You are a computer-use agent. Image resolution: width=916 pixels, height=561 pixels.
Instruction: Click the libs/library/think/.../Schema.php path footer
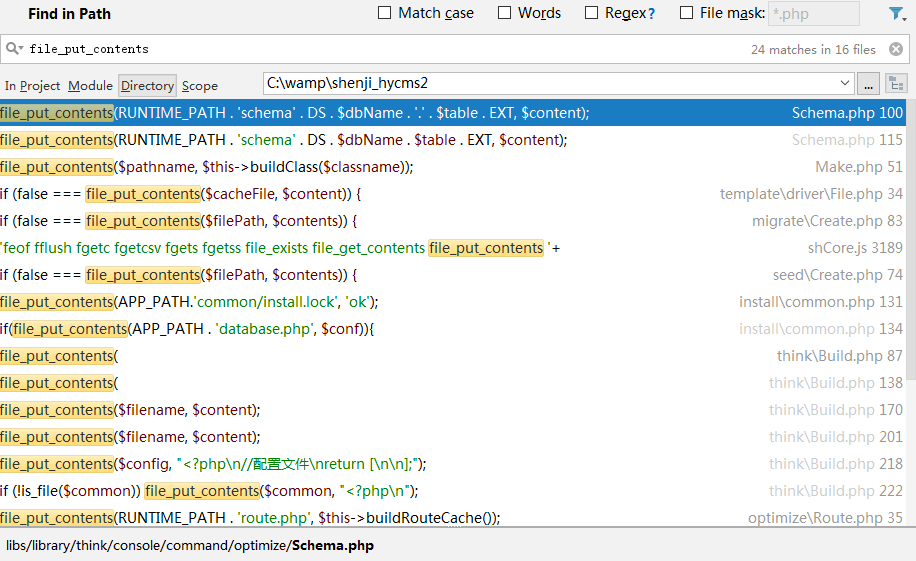click(x=190, y=545)
